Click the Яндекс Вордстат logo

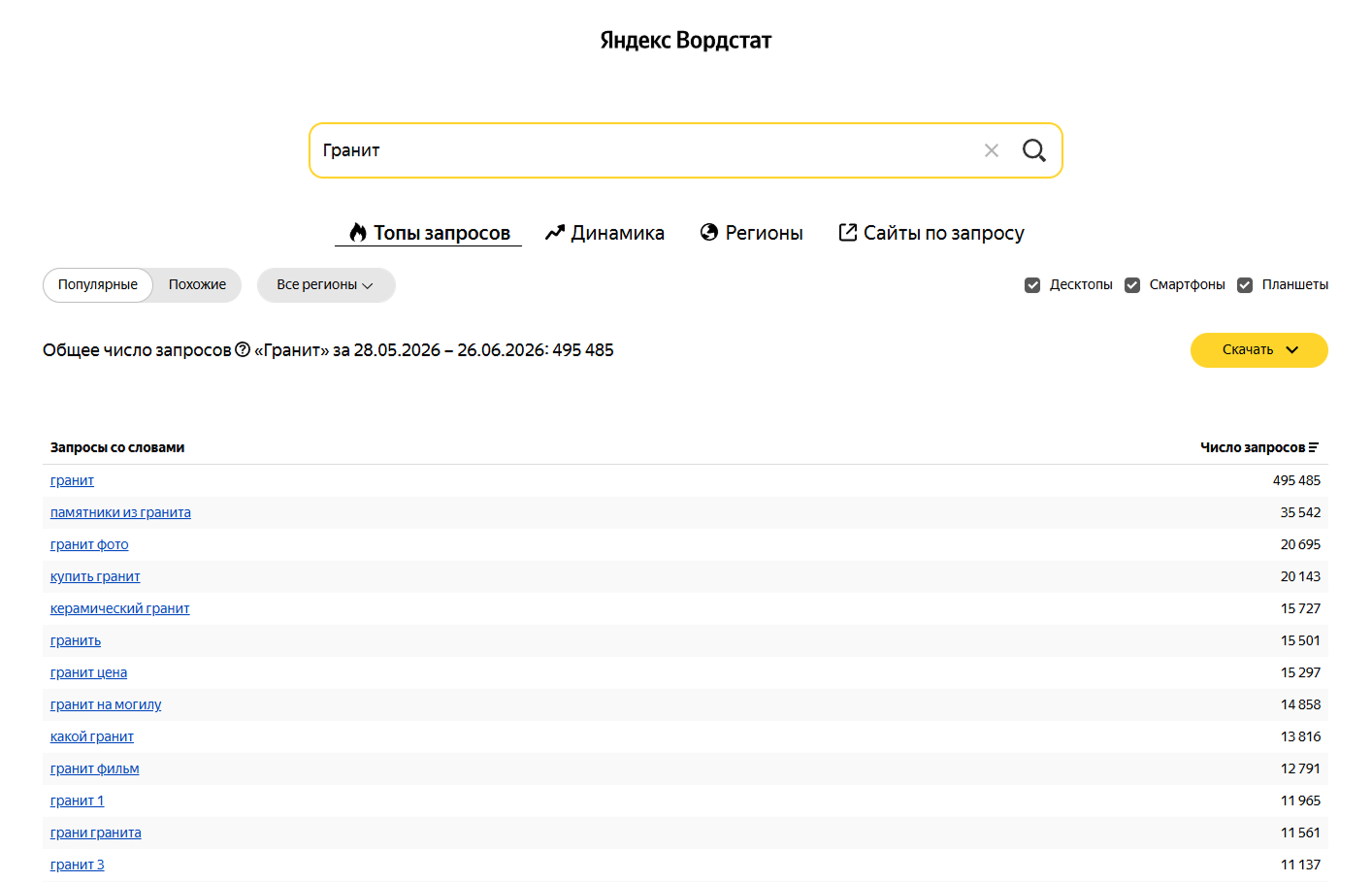(686, 41)
